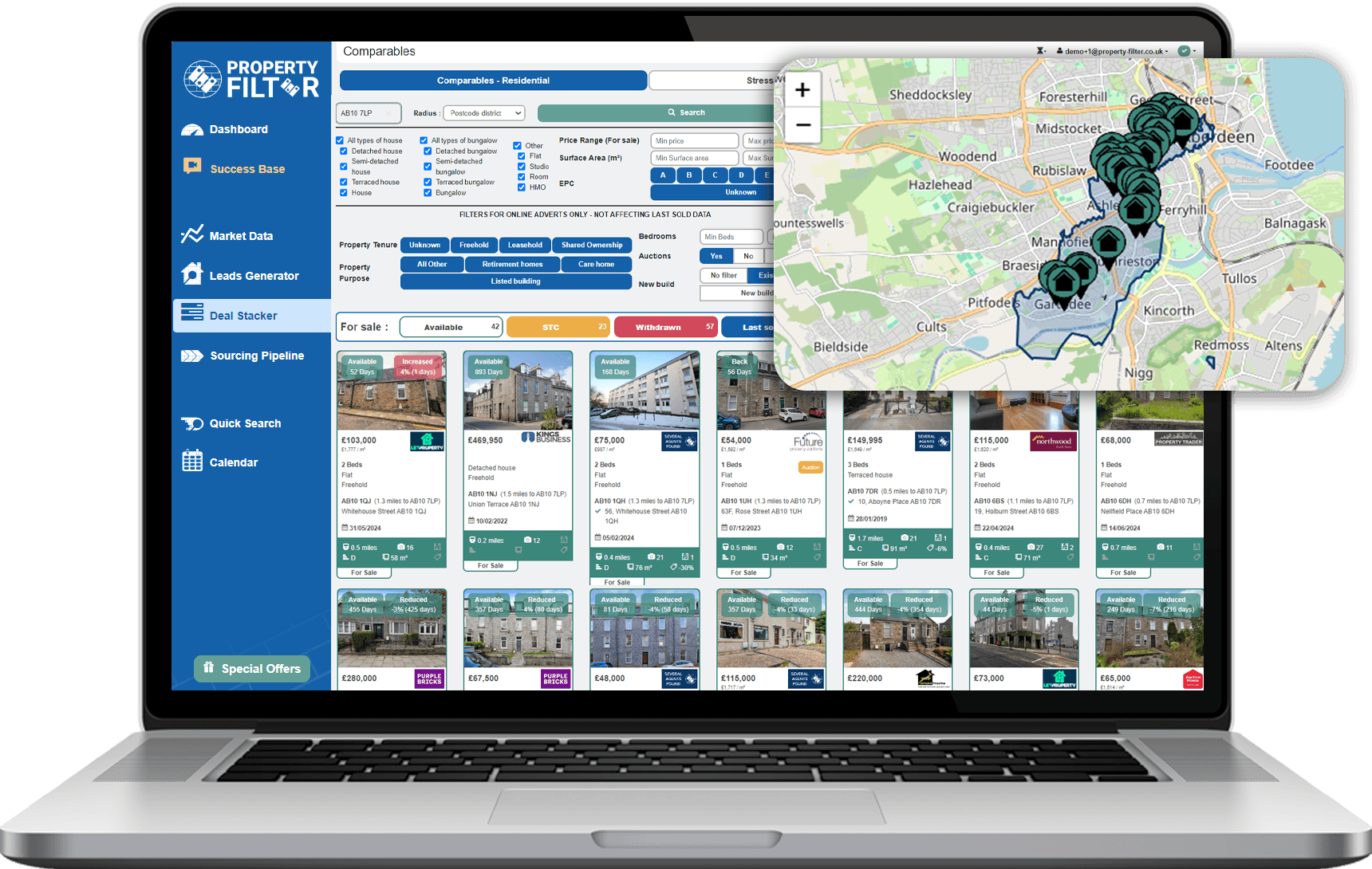This screenshot has width=1372, height=869.
Task: Uncheck the Flat checkbox
Action: tap(521, 156)
